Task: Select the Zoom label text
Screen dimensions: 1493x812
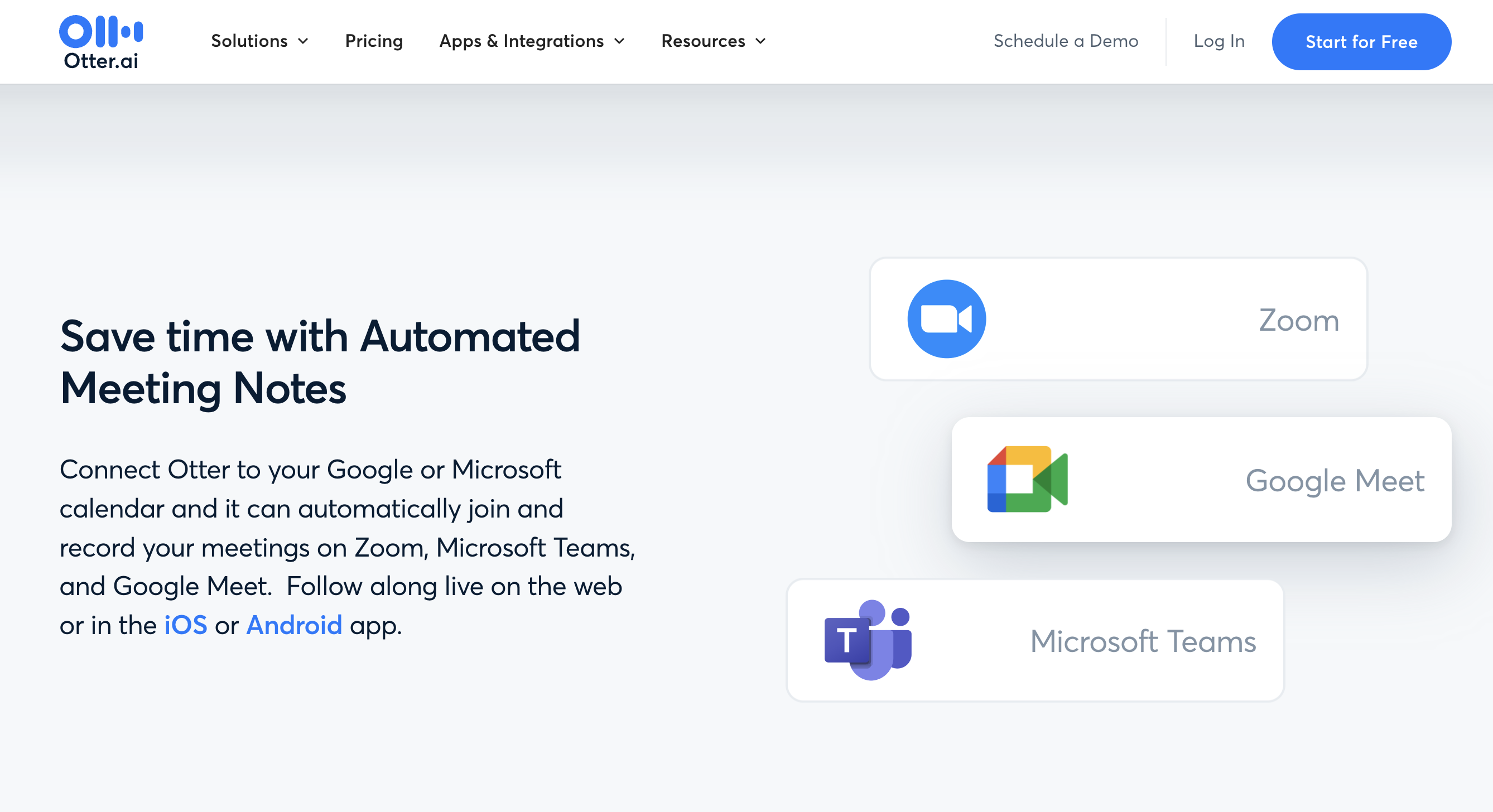Action: [x=1298, y=320]
